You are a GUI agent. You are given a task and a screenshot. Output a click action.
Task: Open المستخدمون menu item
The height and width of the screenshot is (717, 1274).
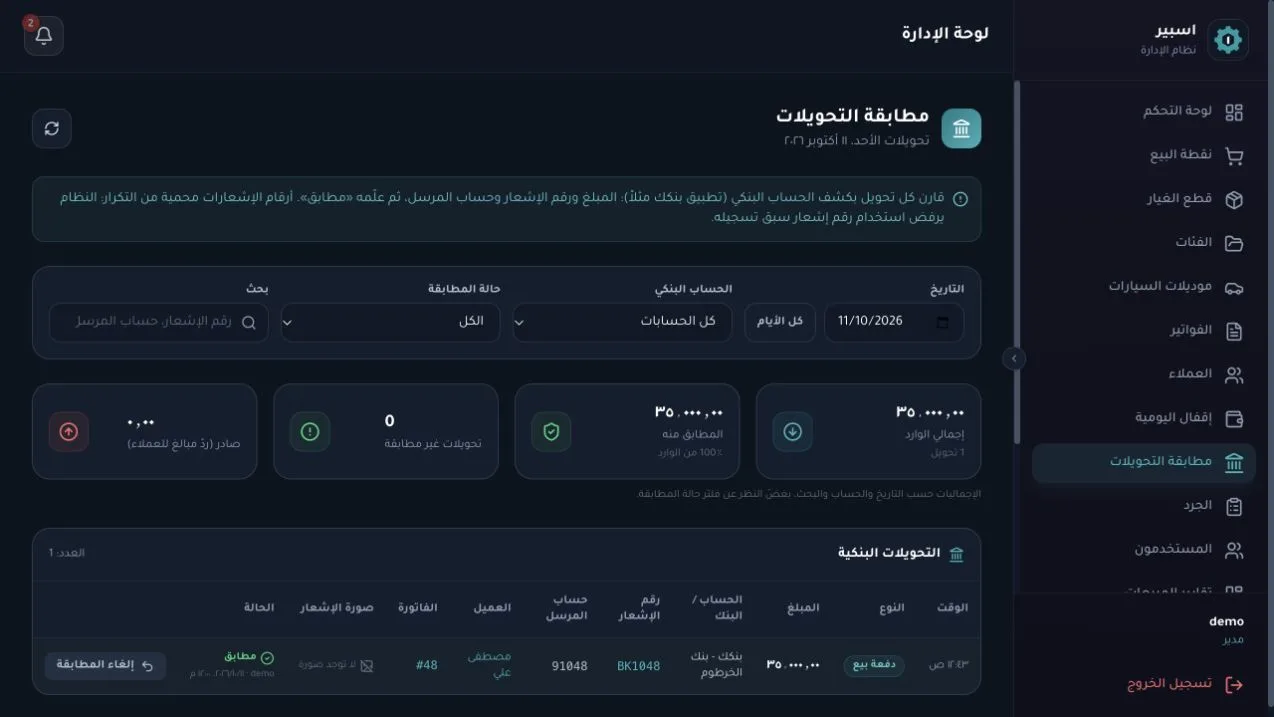pos(1143,550)
